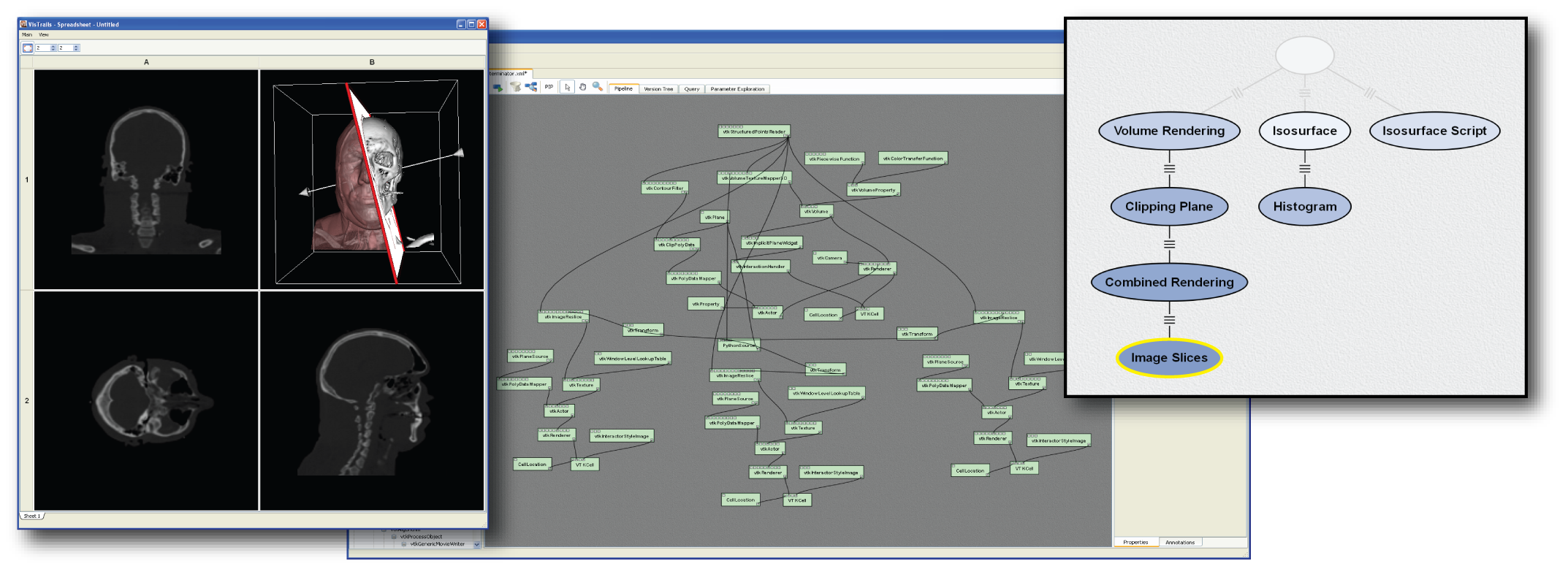Select the hand pan tool
The width and height of the screenshot is (1568, 569).
point(582,87)
